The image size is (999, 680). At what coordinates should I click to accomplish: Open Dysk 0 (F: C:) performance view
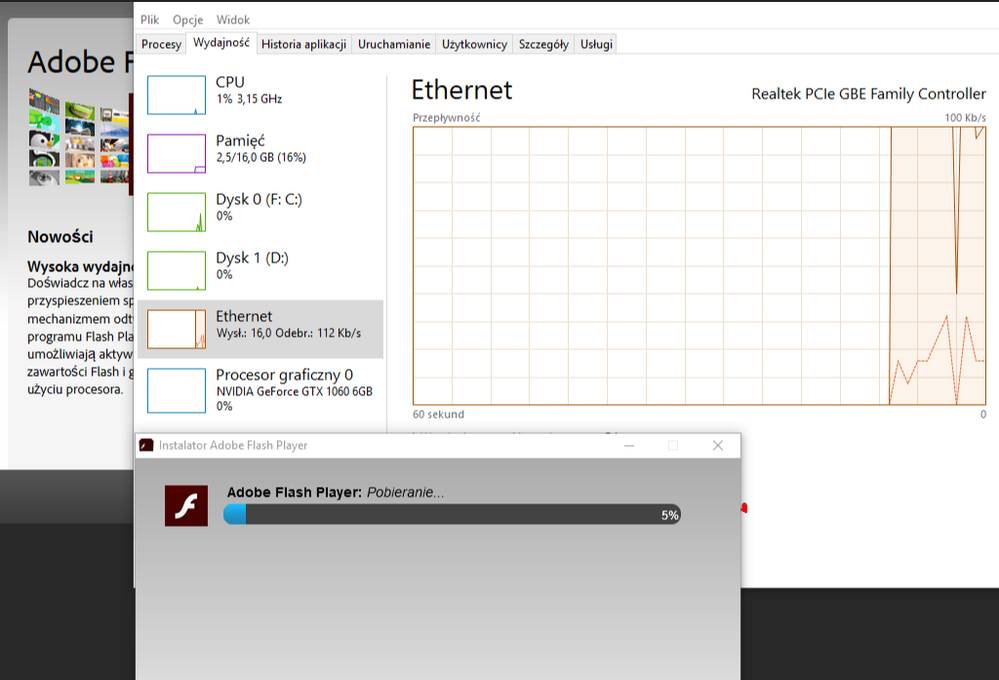[258, 207]
